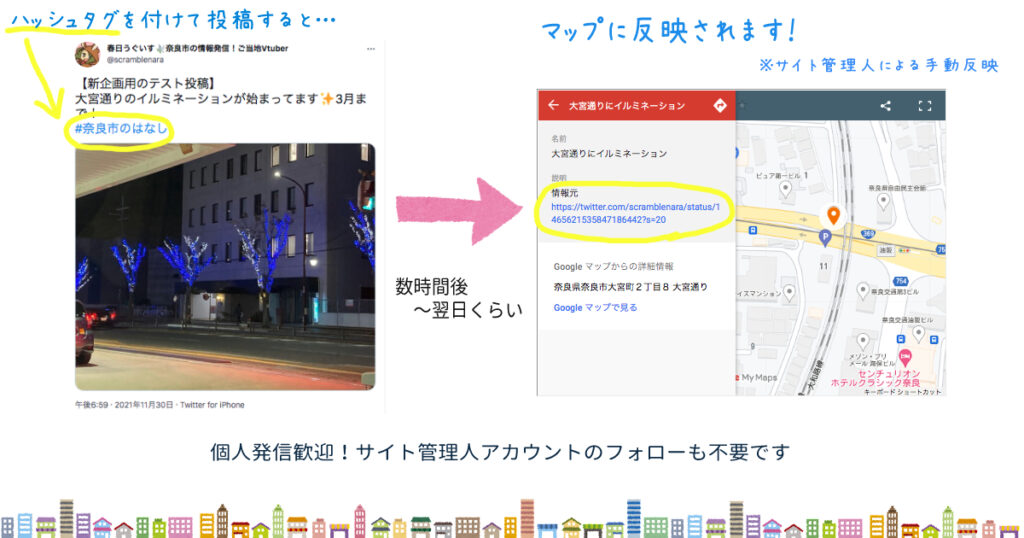This screenshot has width=1024, height=538.
Task: Click the blue parking P marker
Action: pyautogui.click(x=825, y=237)
